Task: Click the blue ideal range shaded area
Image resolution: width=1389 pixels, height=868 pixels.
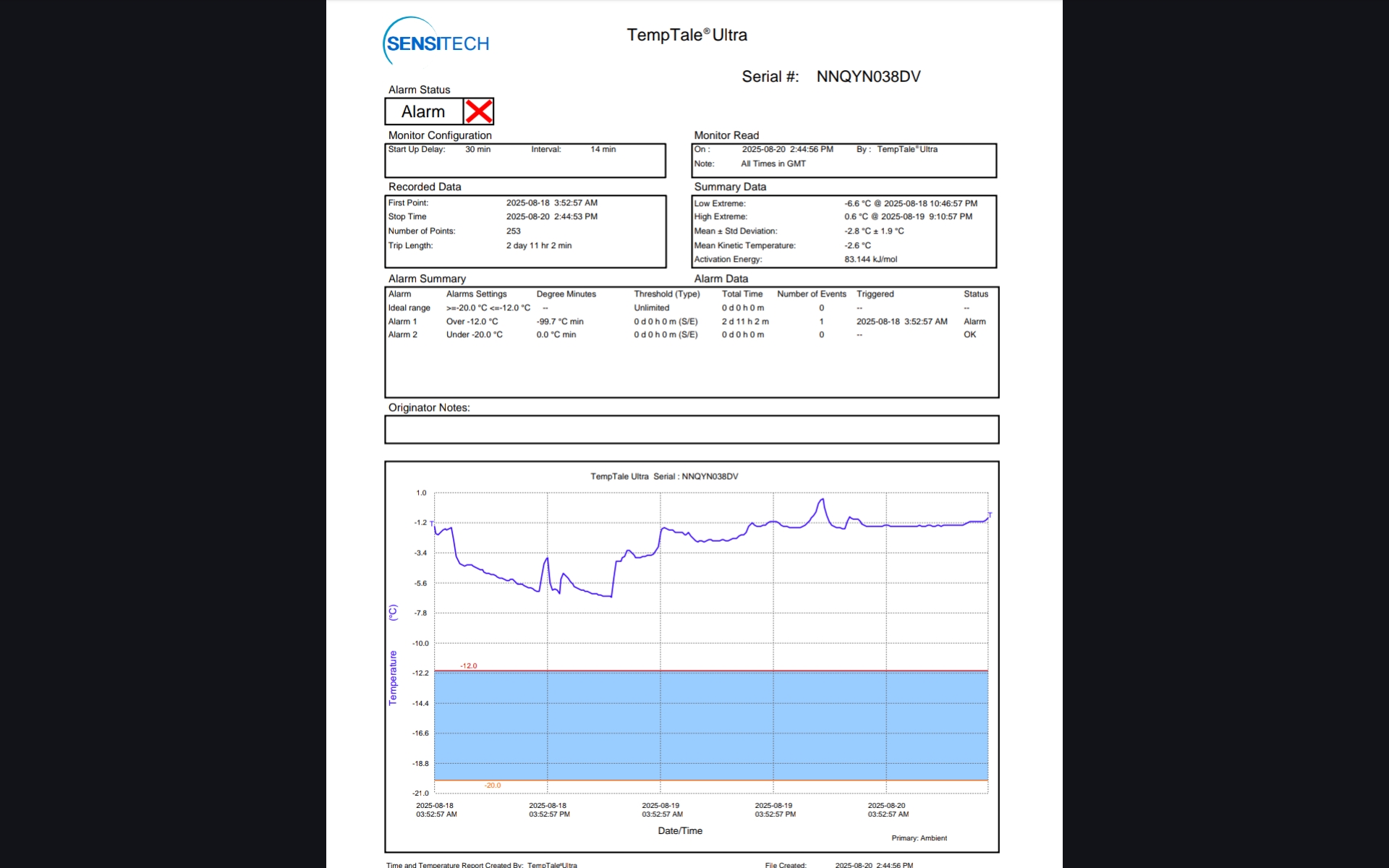Action: [710, 725]
